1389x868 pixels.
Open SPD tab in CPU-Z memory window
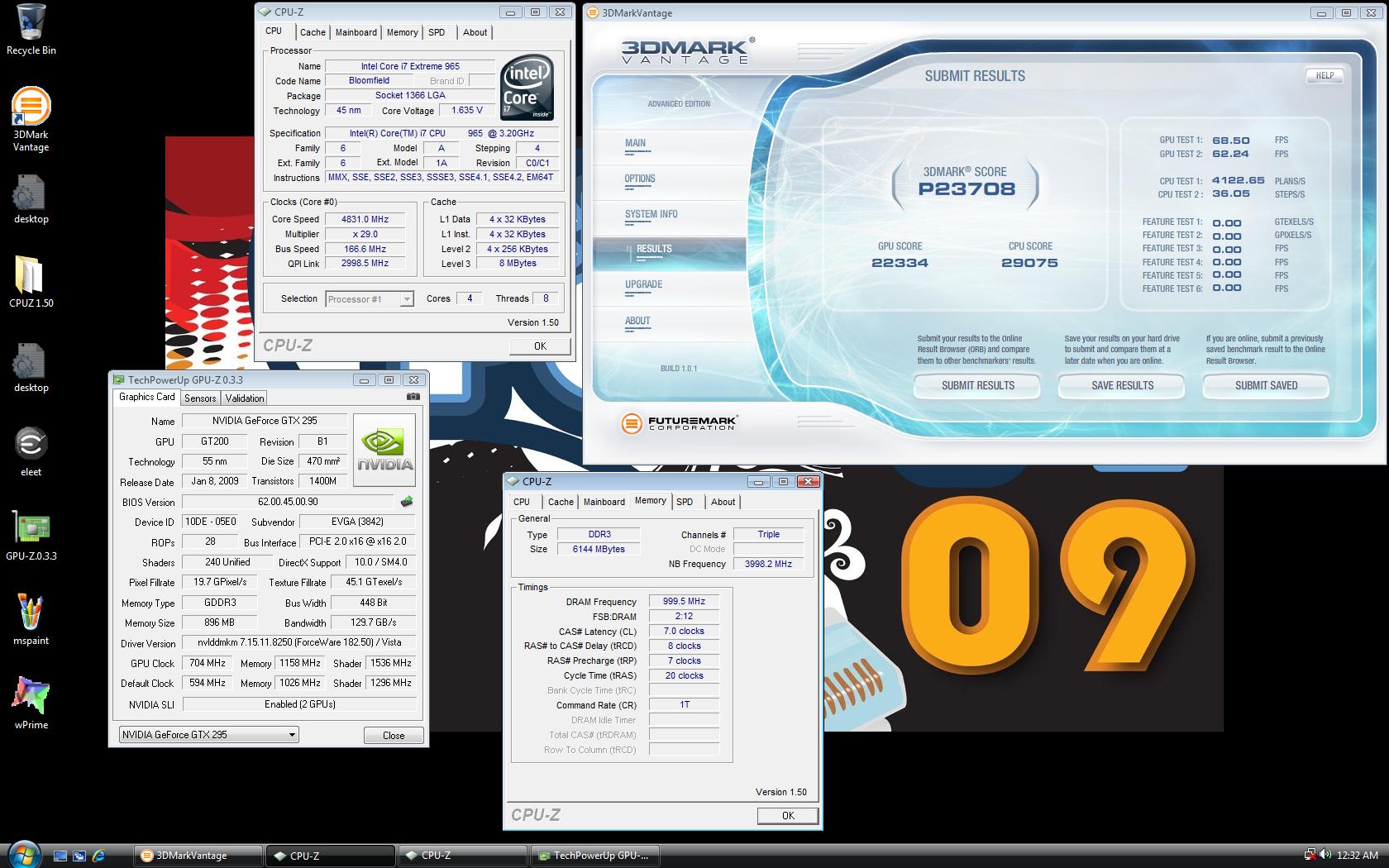click(685, 502)
